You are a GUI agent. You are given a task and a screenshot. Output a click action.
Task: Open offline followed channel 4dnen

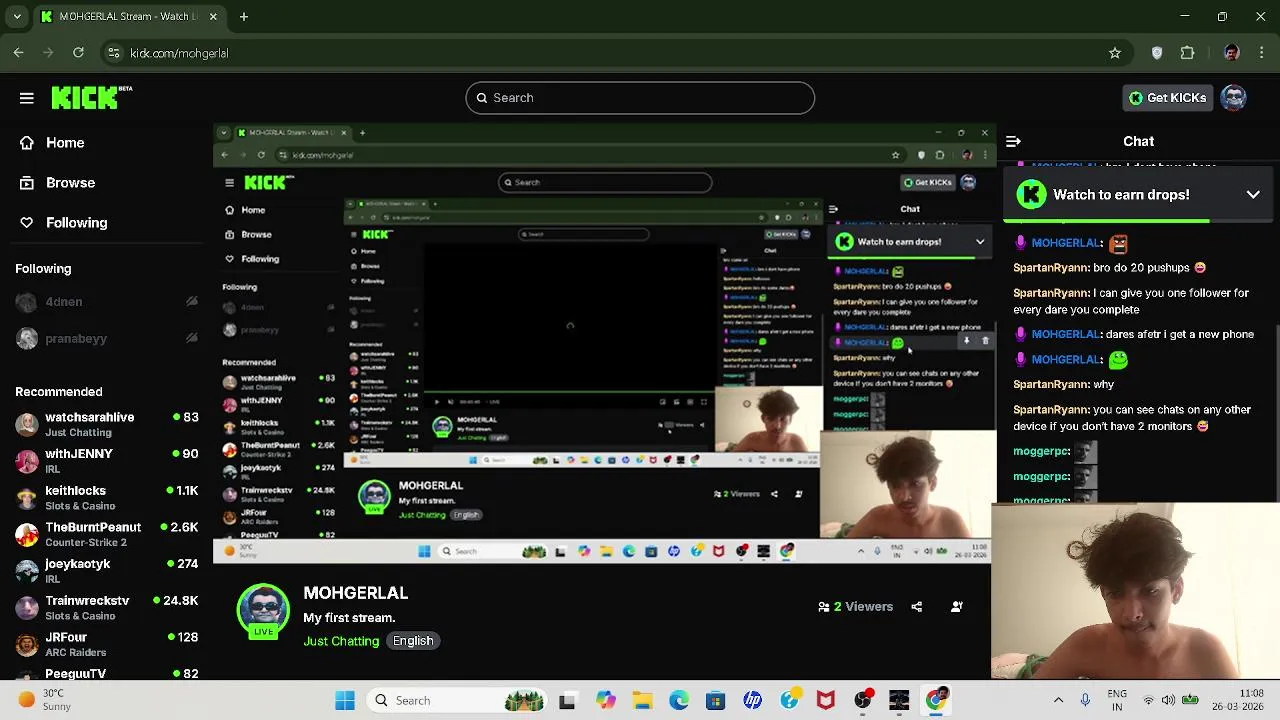(106, 302)
